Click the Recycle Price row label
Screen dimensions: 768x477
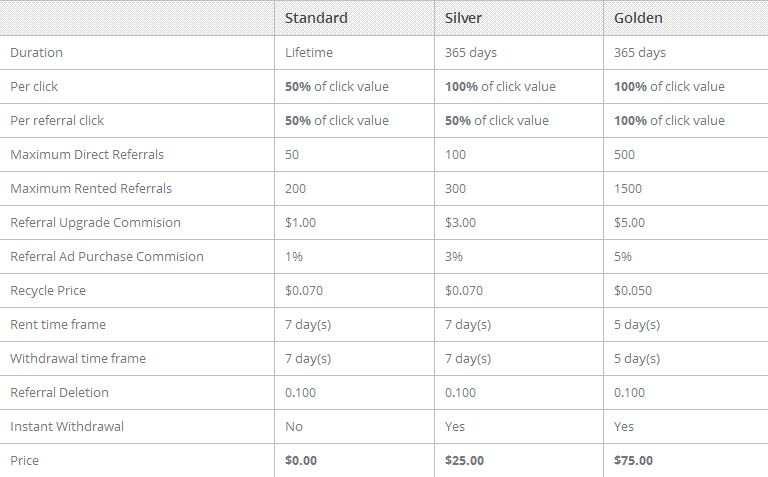click(x=48, y=290)
